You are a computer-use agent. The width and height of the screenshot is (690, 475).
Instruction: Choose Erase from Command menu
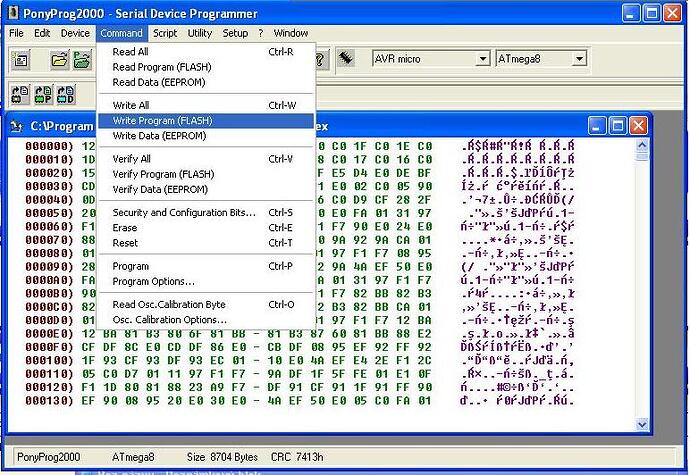click(206, 228)
